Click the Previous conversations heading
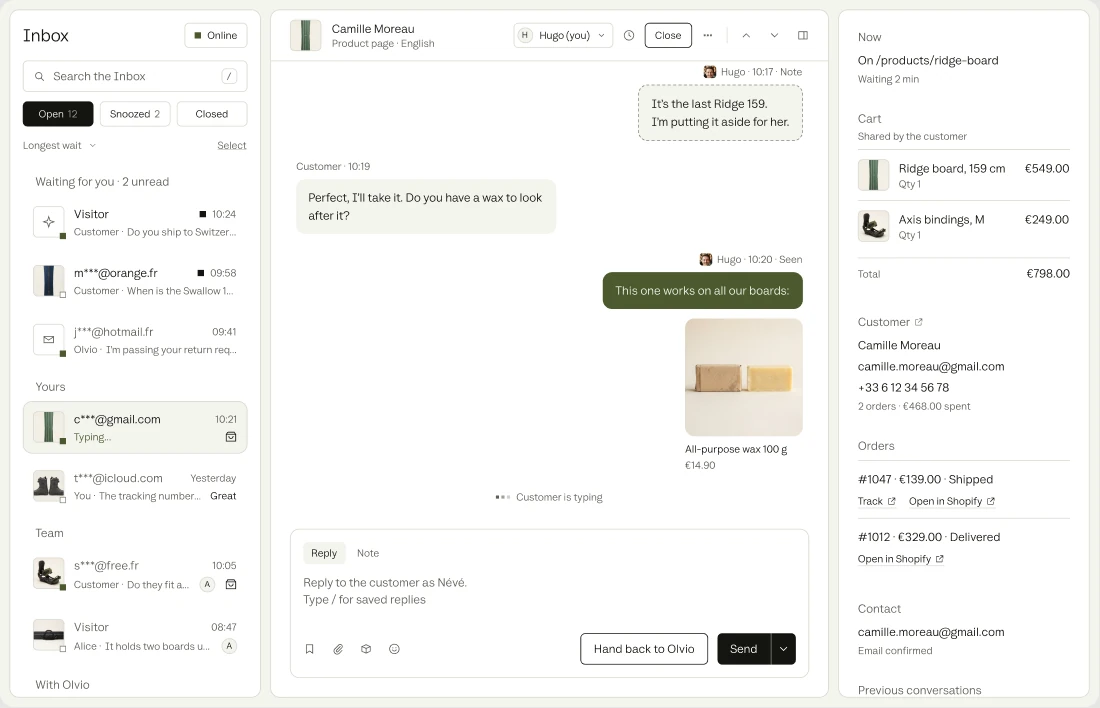Viewport: 1100px width, 708px height. 919,690
